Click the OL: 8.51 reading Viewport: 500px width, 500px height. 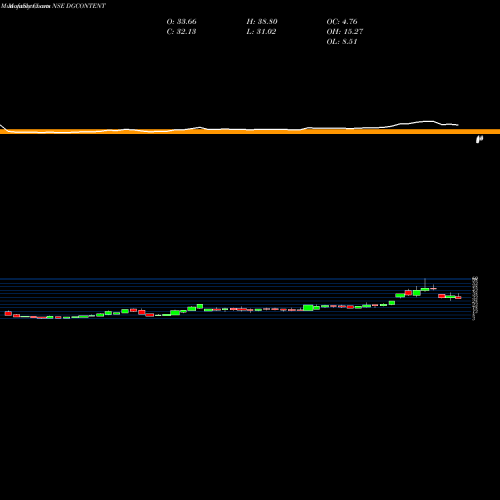pyautogui.click(x=342, y=42)
